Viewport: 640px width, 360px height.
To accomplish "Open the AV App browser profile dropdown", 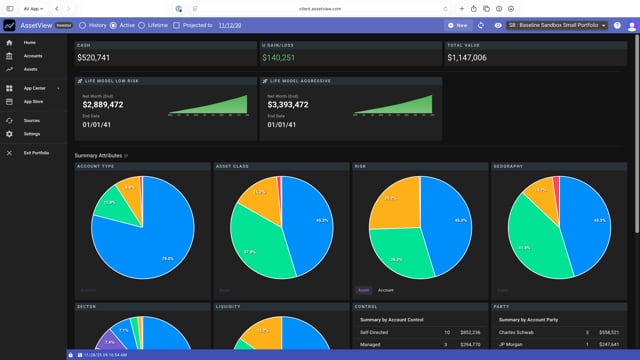I will pyautogui.click(x=33, y=9).
